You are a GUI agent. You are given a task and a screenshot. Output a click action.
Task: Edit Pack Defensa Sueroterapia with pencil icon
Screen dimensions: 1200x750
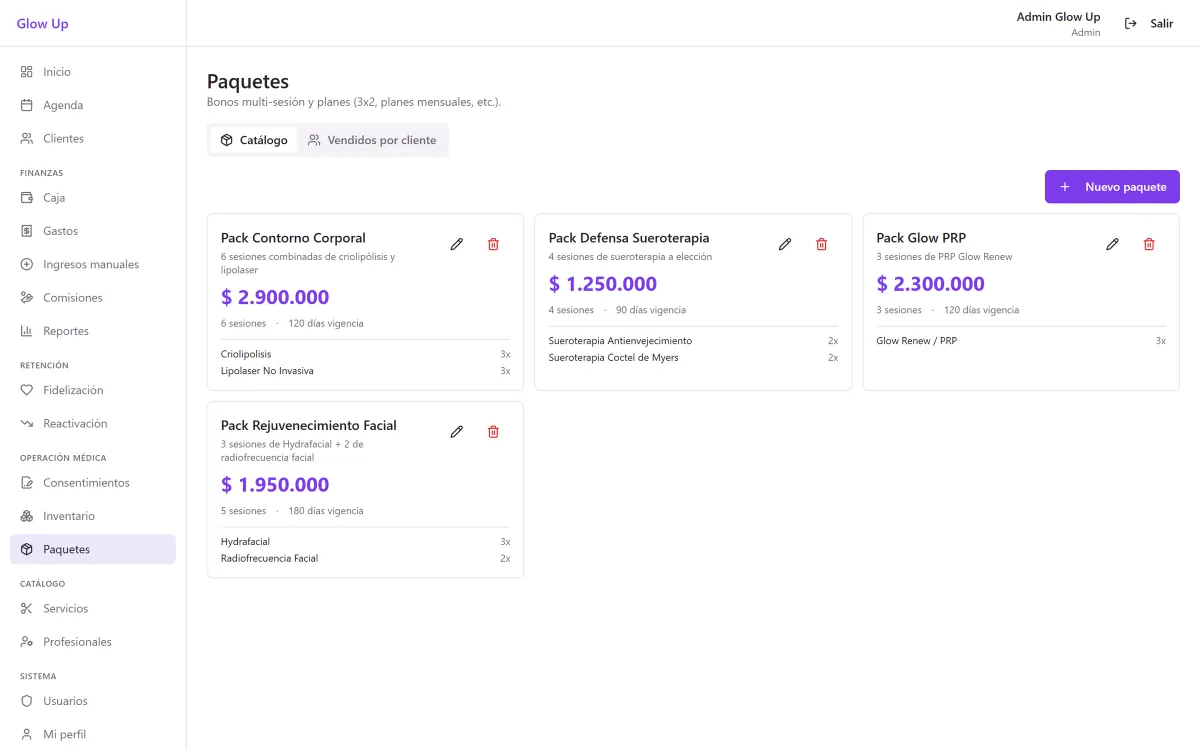click(785, 244)
